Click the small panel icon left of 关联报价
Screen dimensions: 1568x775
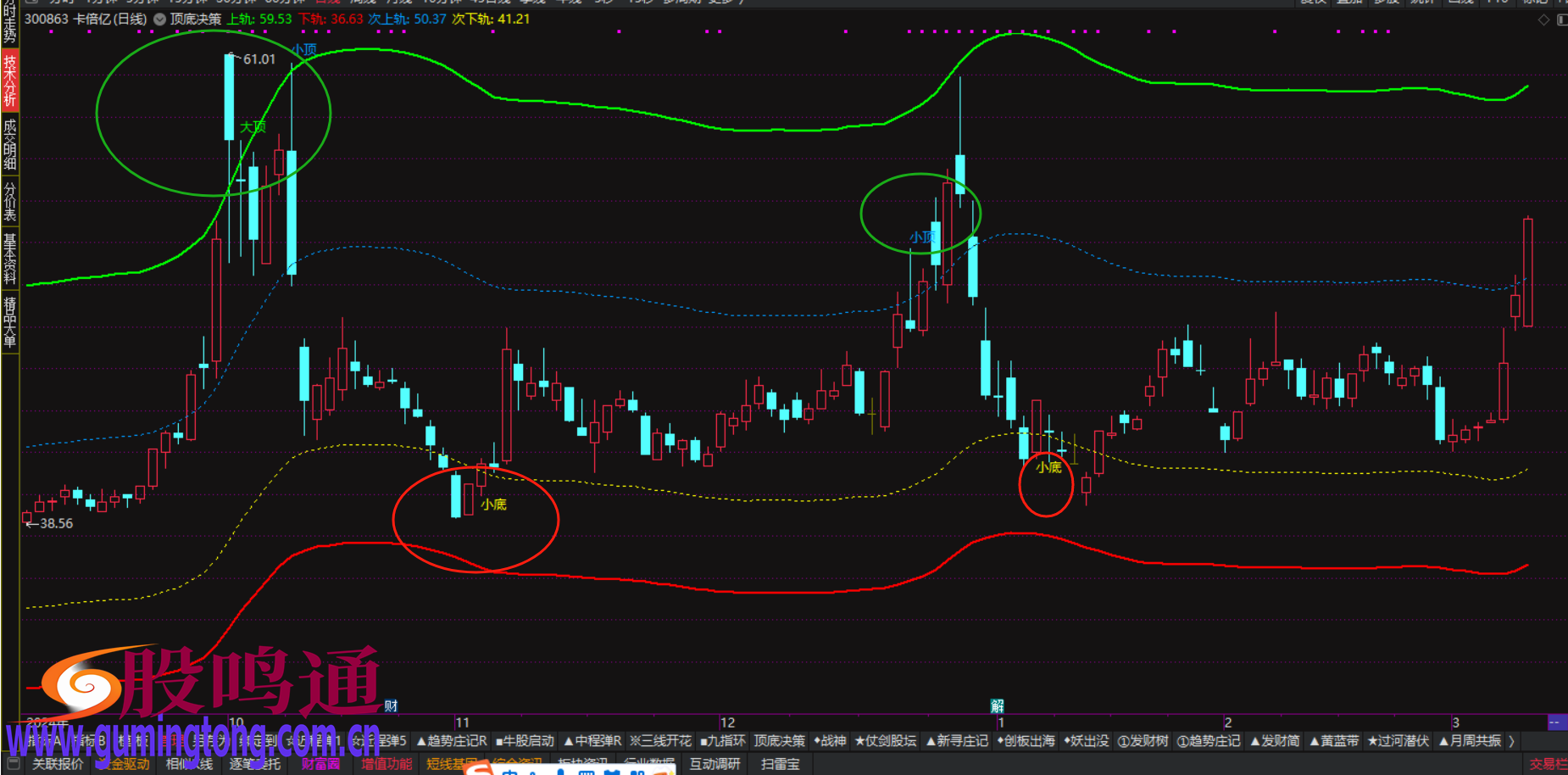[14, 764]
